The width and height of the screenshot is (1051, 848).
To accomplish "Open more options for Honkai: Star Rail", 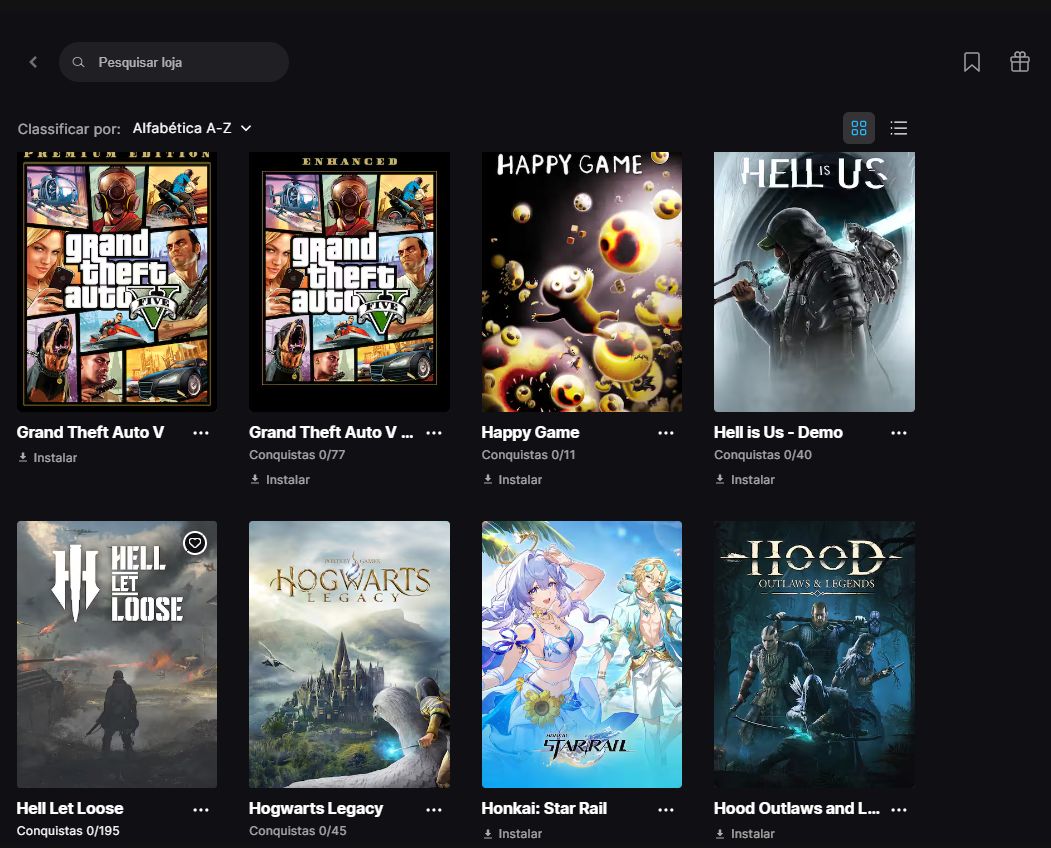I will click(666, 810).
